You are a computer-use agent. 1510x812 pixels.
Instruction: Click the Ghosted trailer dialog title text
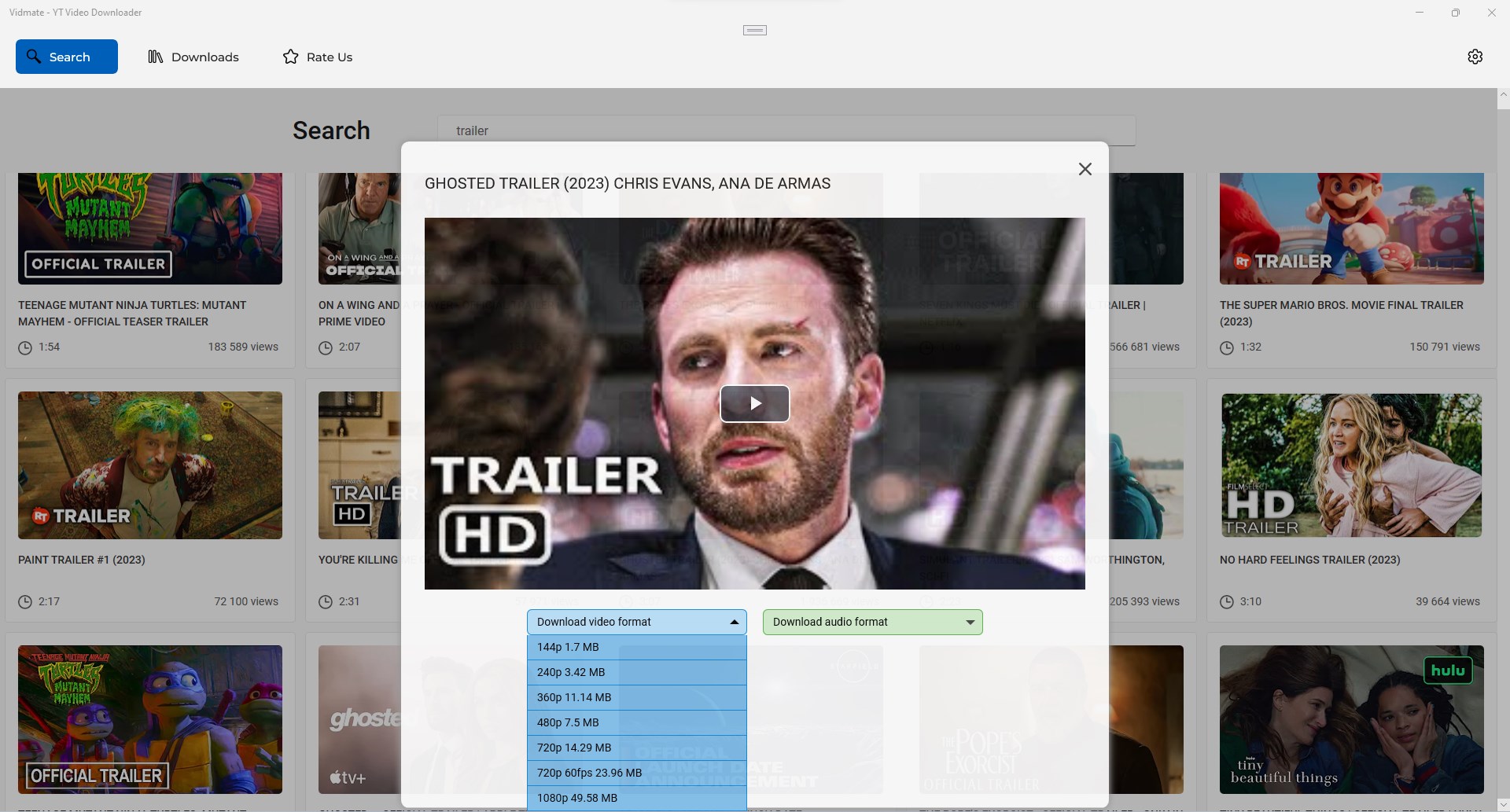[628, 183]
